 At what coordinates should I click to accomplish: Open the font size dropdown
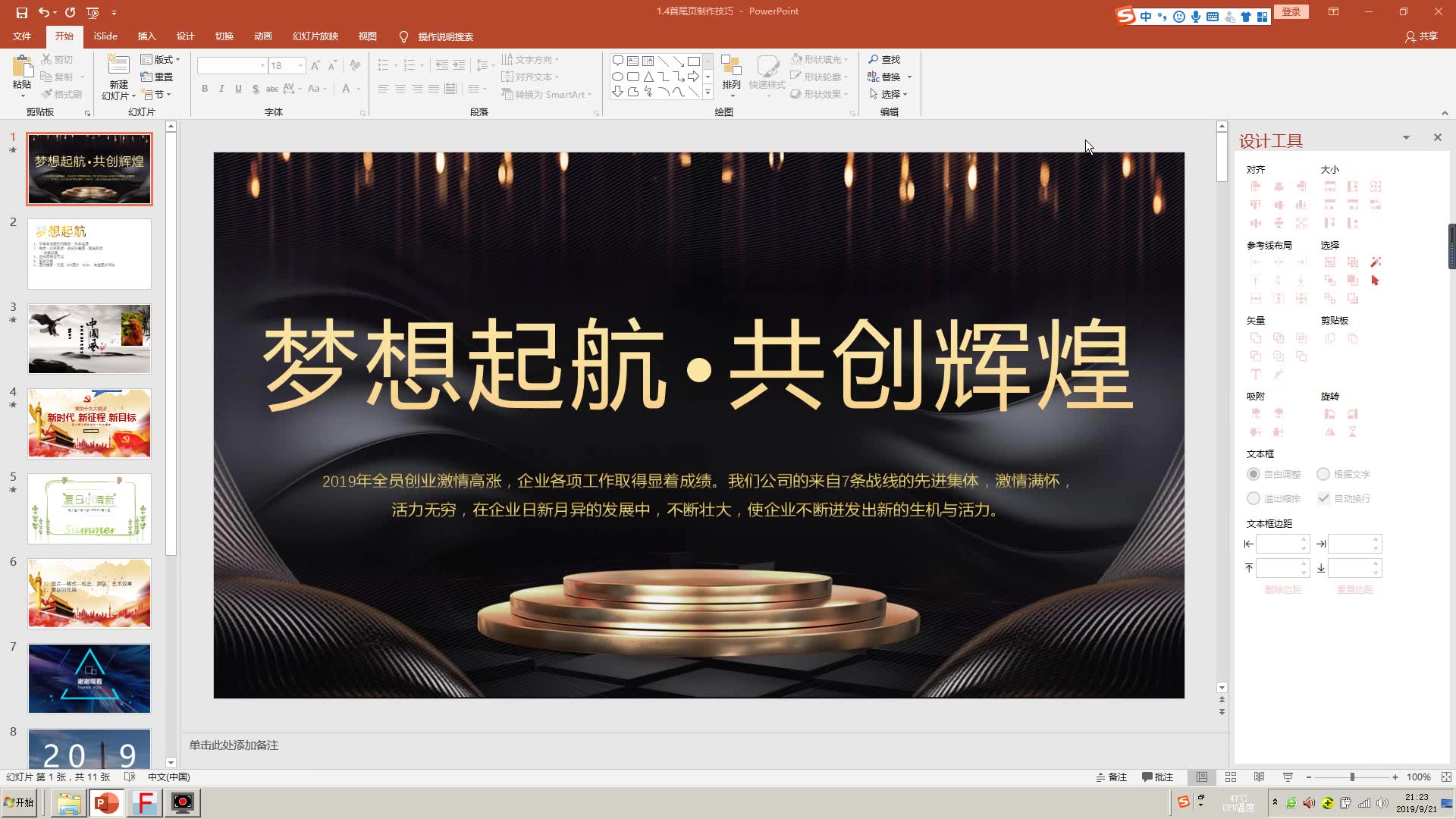pyautogui.click(x=299, y=65)
